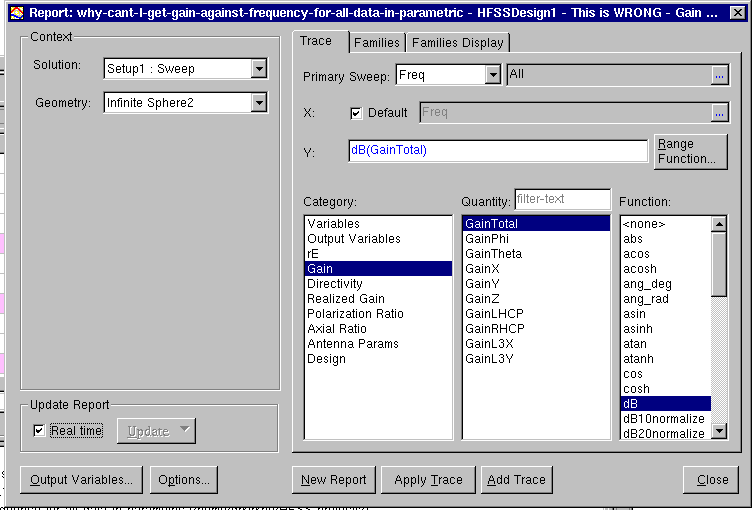
Task: Select rE category
Action: (x=378, y=253)
